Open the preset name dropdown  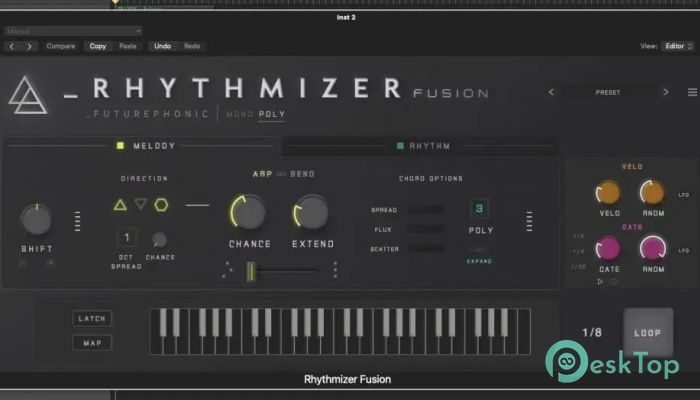[608, 92]
